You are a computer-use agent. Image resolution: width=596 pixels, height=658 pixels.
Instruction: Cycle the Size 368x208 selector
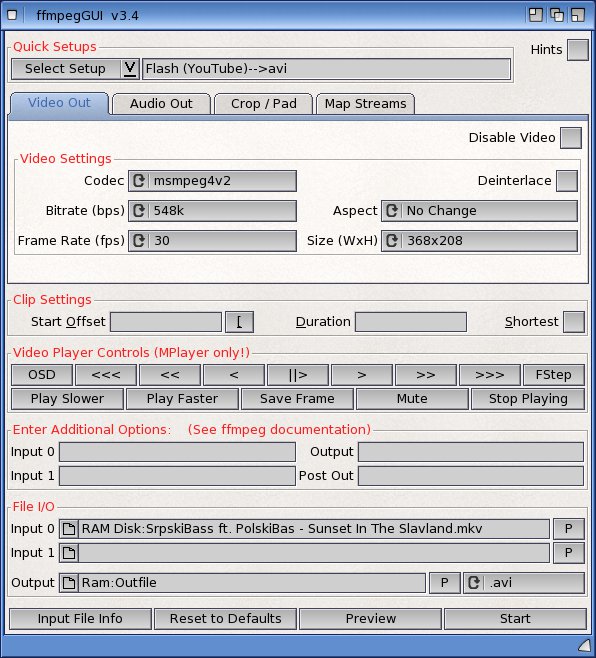point(479,241)
